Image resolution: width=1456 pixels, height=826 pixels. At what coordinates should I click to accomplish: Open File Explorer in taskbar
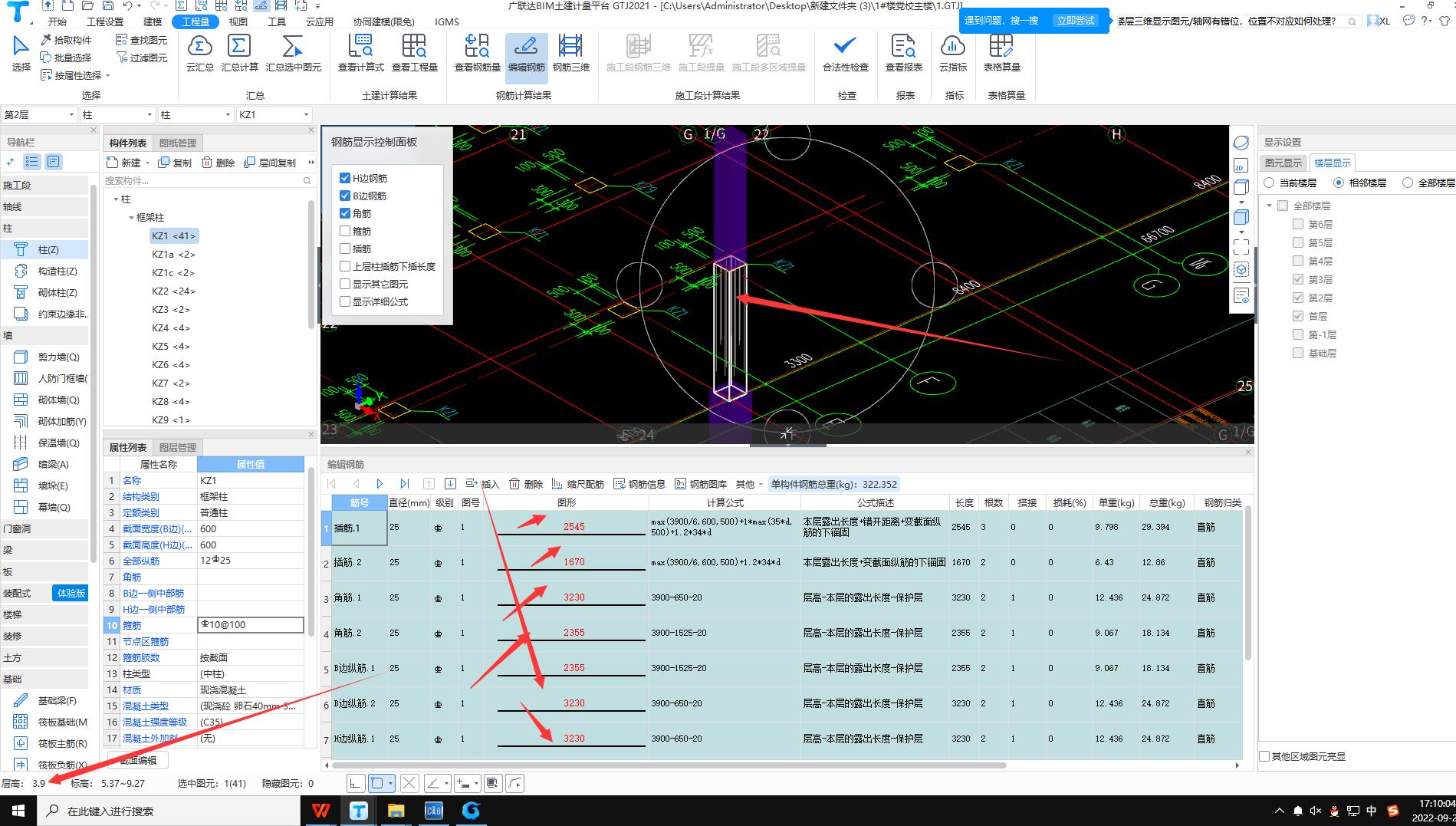coord(396,811)
